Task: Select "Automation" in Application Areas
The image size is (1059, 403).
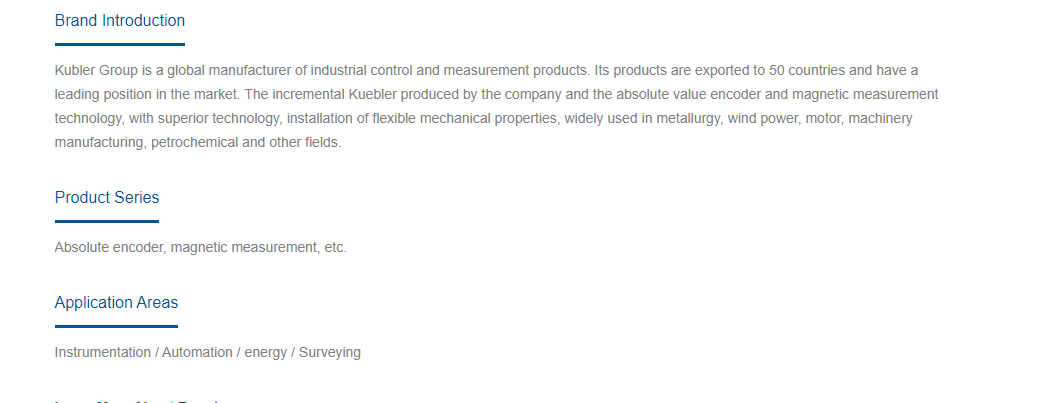Action: (x=197, y=352)
